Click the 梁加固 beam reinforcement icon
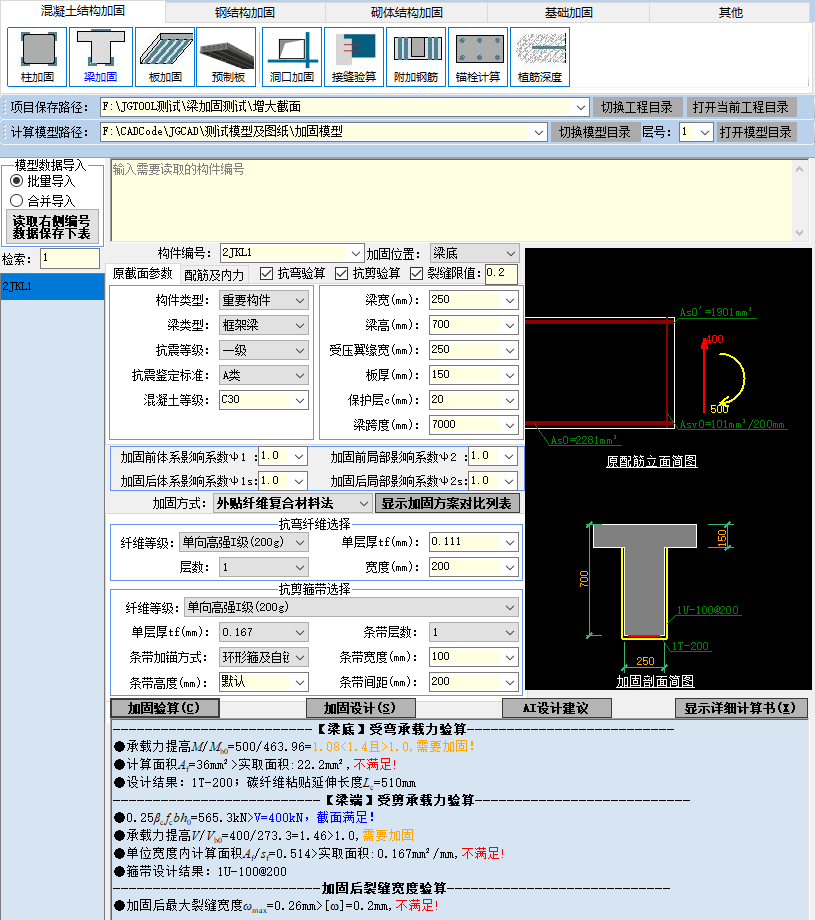This screenshot has width=815, height=920. (100, 56)
